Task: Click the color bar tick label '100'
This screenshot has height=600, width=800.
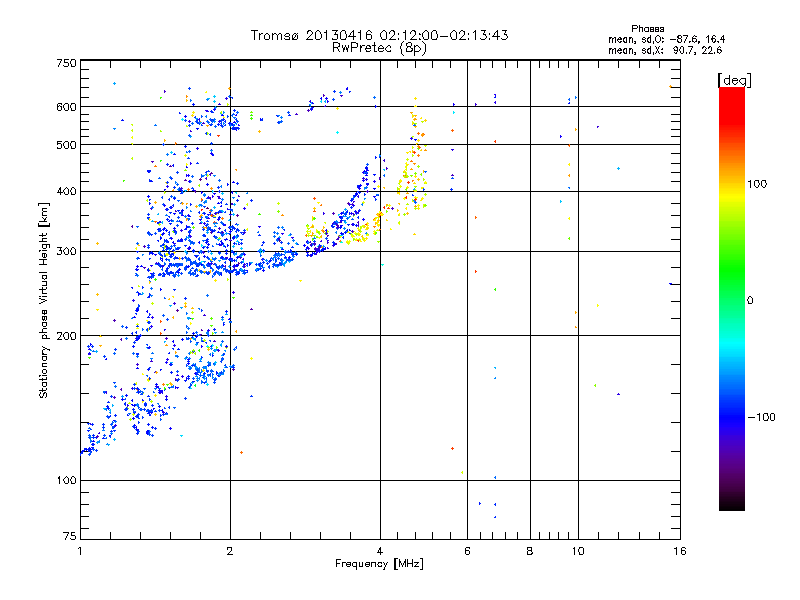Action: [757, 184]
